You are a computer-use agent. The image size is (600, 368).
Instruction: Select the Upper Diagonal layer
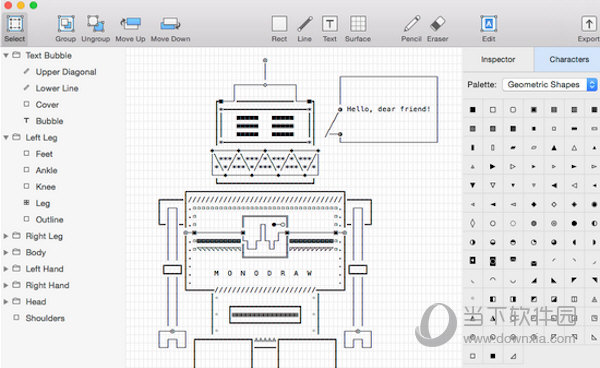click(66, 72)
